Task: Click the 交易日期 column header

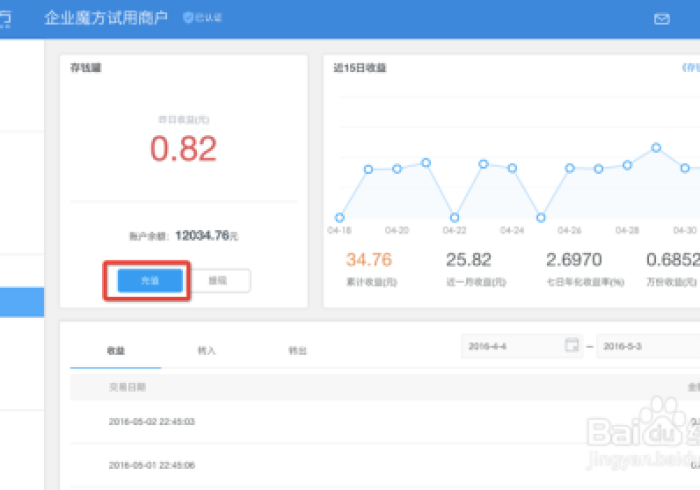Action: (x=128, y=386)
